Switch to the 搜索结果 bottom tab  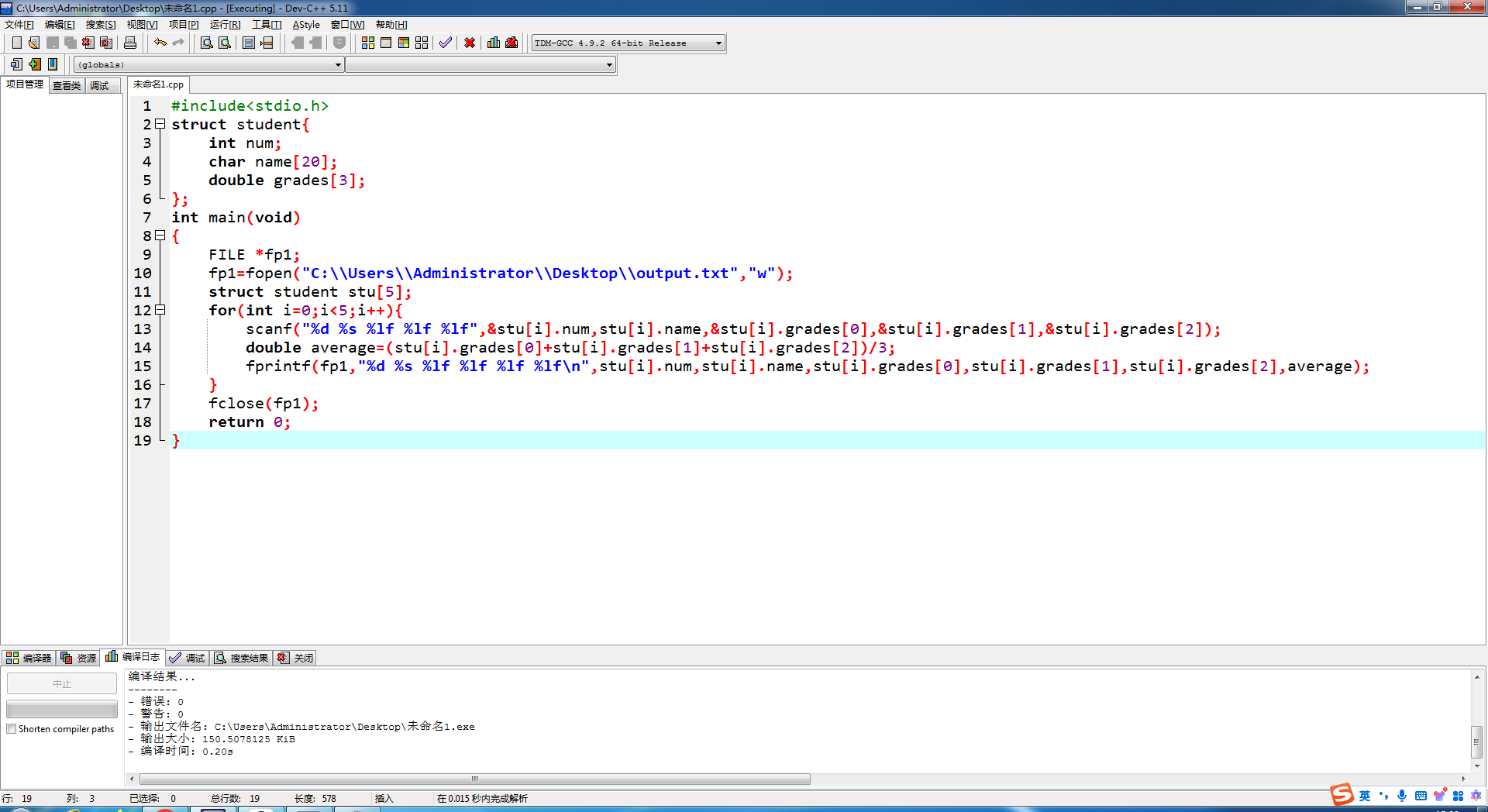click(242, 658)
